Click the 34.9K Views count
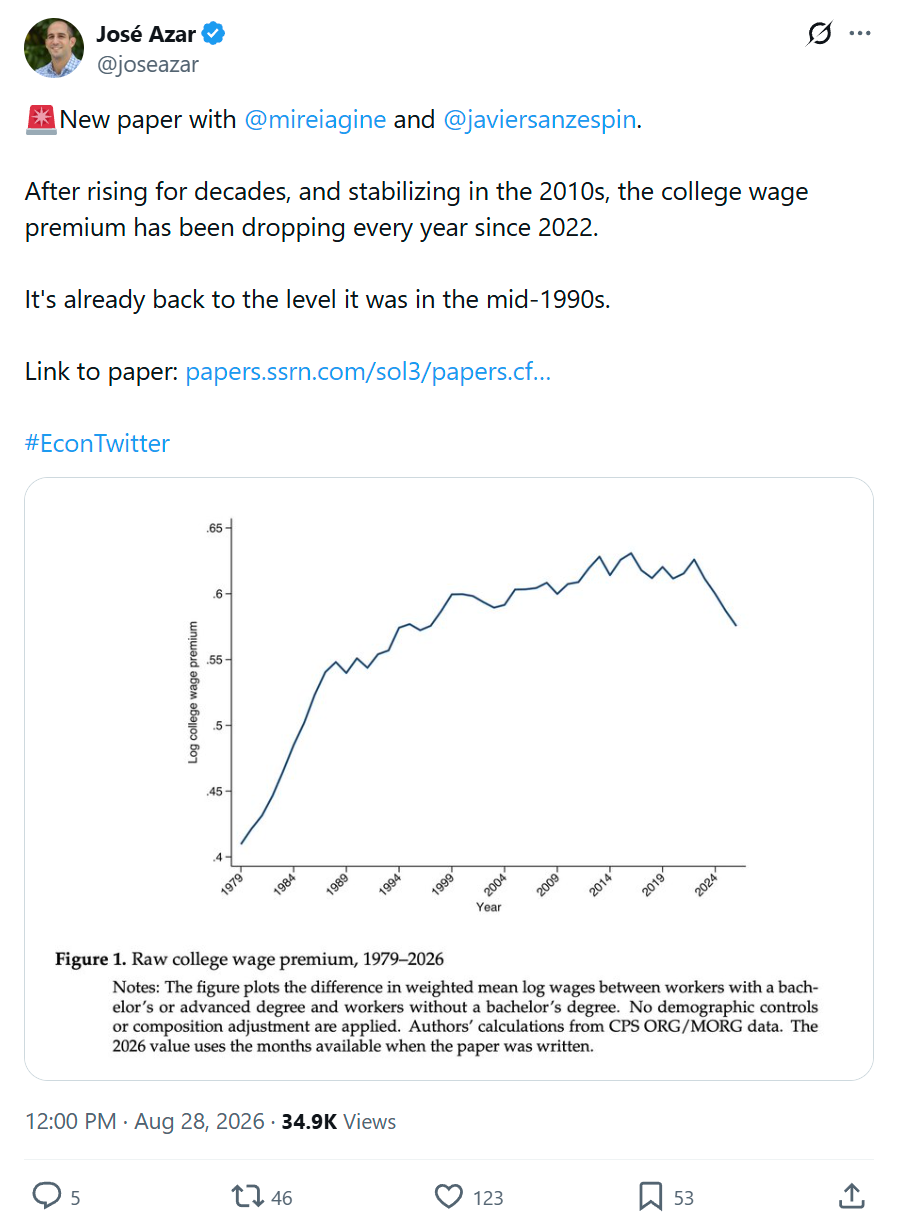This screenshot has width=898, height=1225. (x=339, y=1122)
